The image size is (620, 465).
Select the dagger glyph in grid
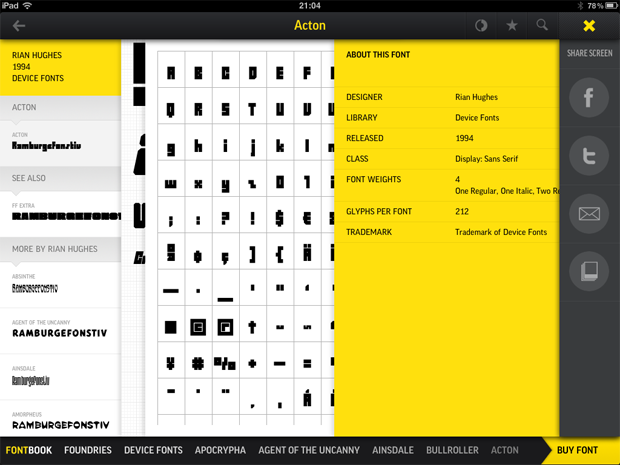point(253,327)
